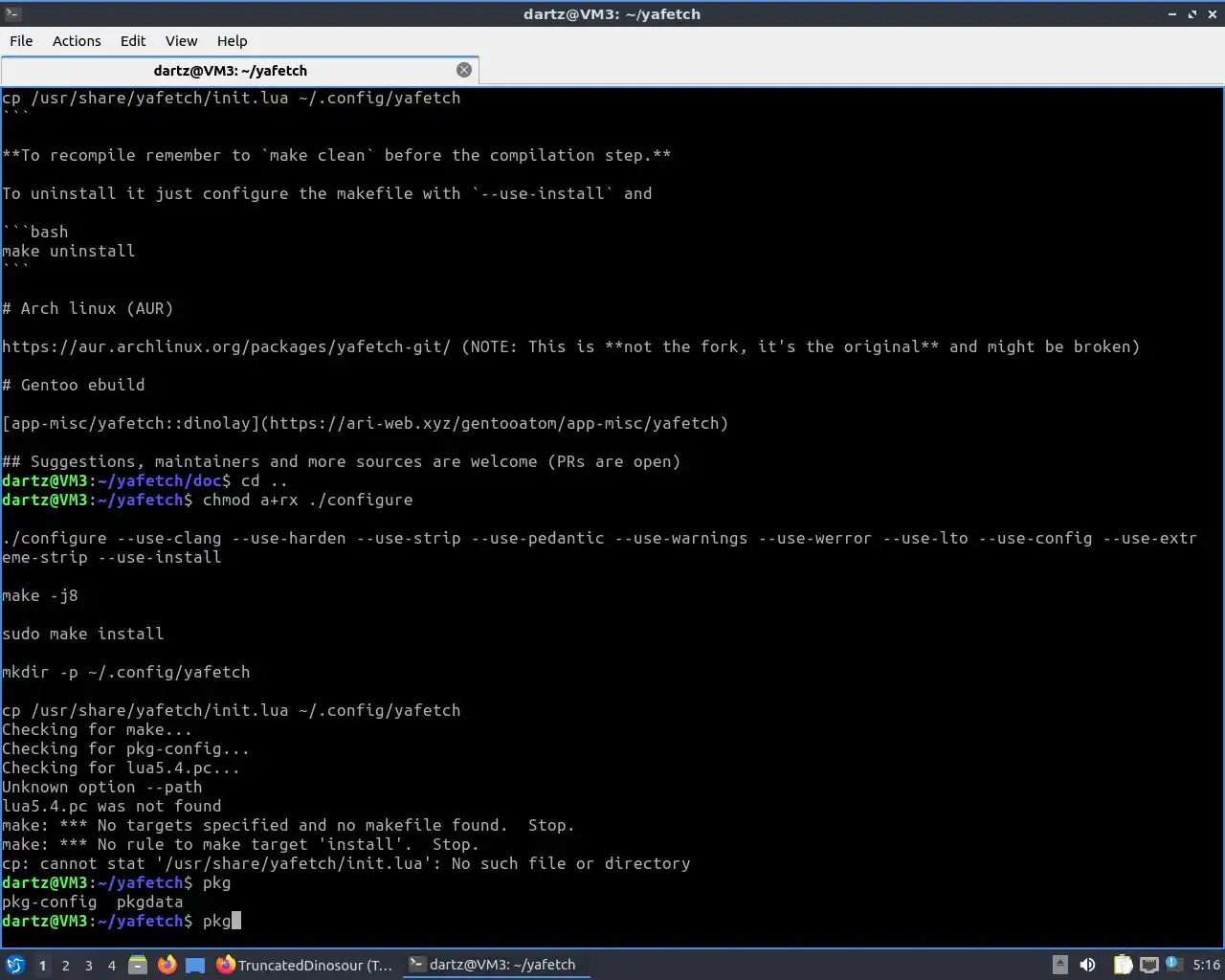Select the dartz@VM3 terminal taskbar entry
Image resolution: width=1225 pixels, height=980 pixels.
[495, 965]
